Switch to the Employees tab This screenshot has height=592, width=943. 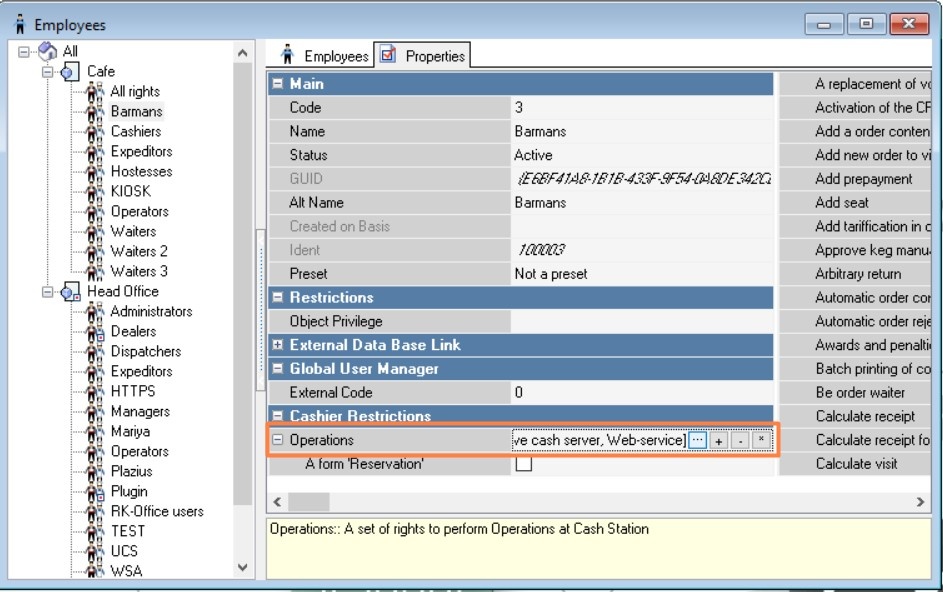(x=322, y=56)
